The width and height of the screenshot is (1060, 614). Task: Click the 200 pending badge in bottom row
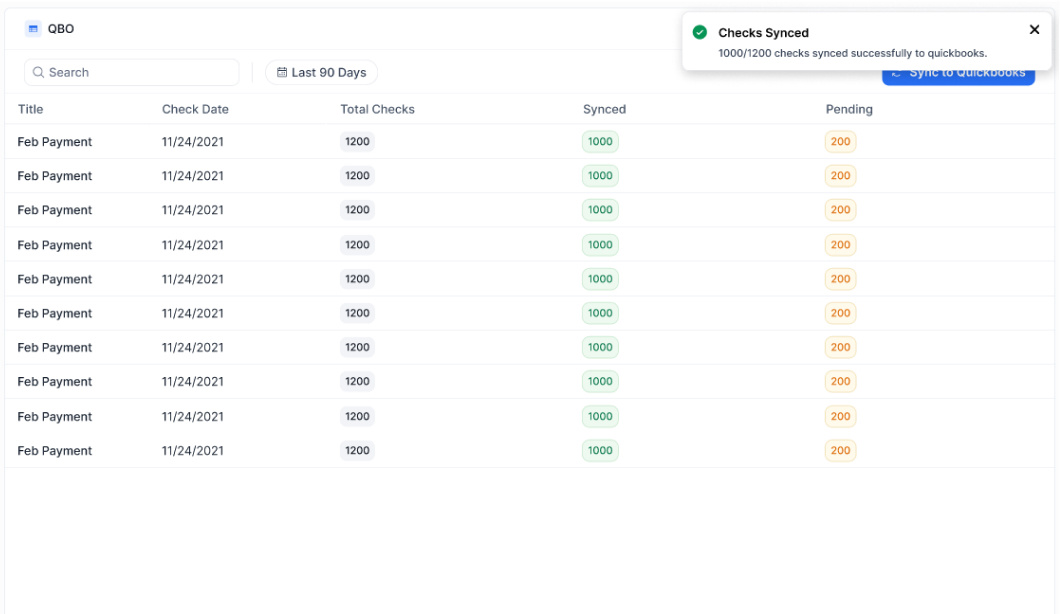(x=840, y=450)
